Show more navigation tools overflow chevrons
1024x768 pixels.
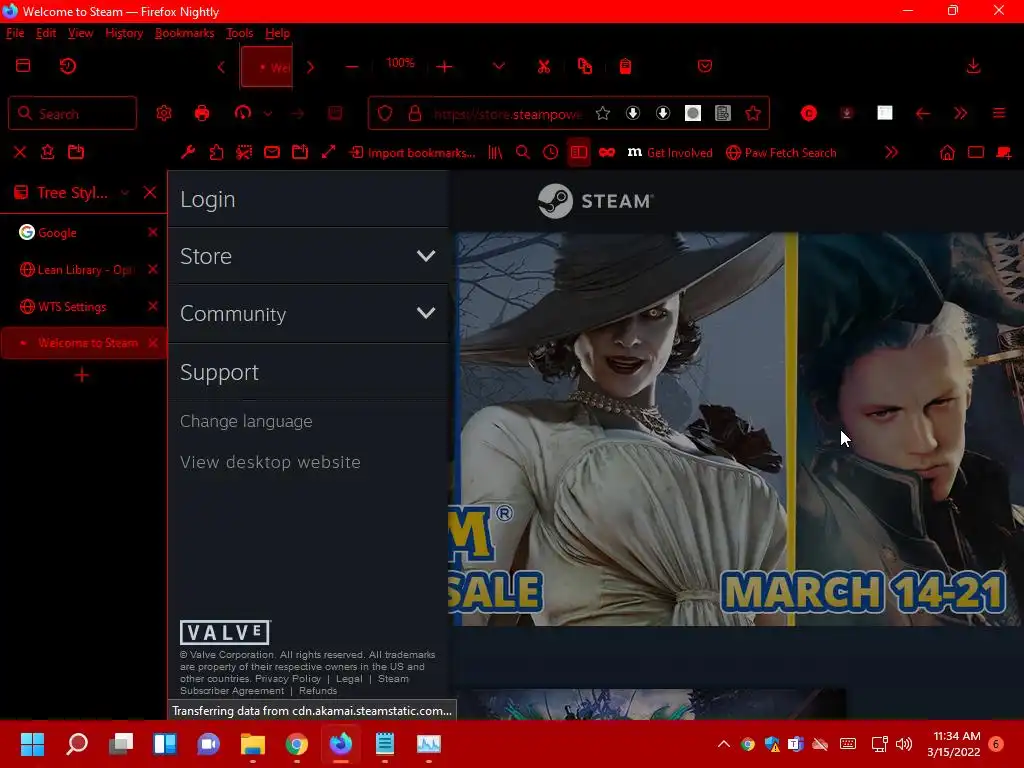click(x=960, y=113)
